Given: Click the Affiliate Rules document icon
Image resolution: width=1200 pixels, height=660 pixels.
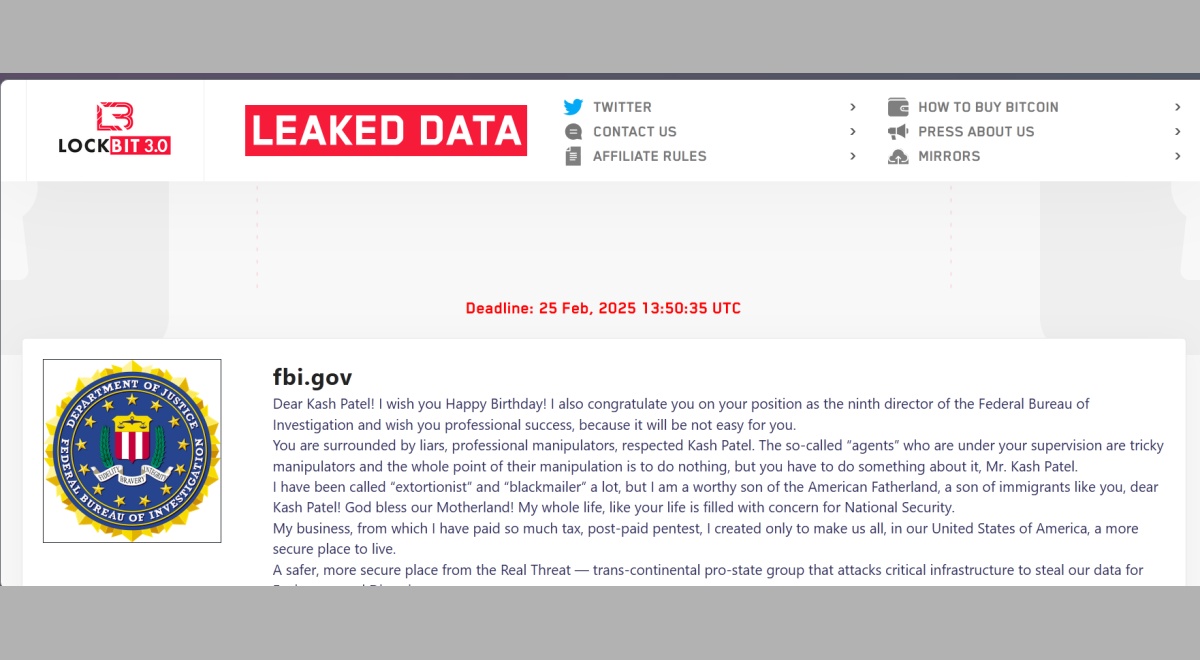Looking at the screenshot, I should 573,156.
